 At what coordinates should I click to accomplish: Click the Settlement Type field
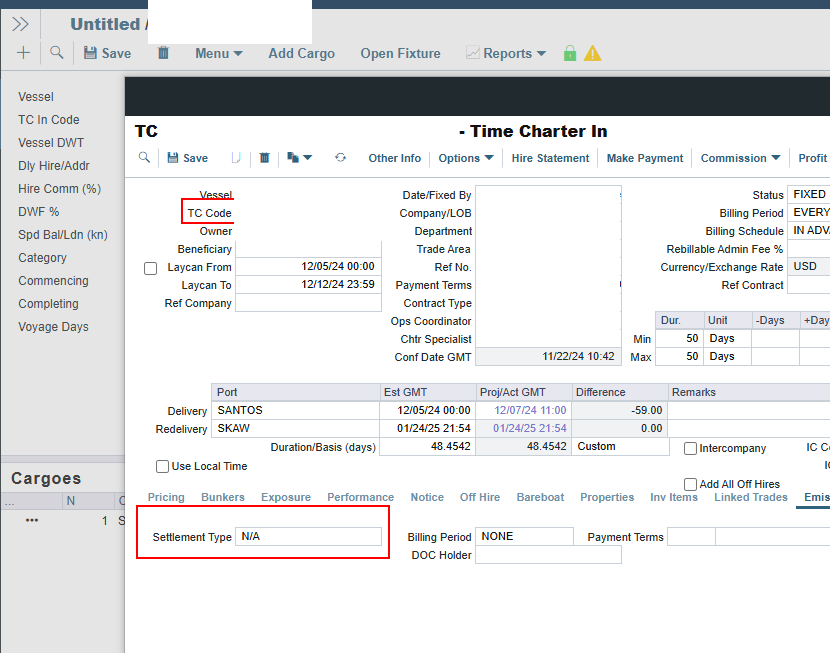308,537
